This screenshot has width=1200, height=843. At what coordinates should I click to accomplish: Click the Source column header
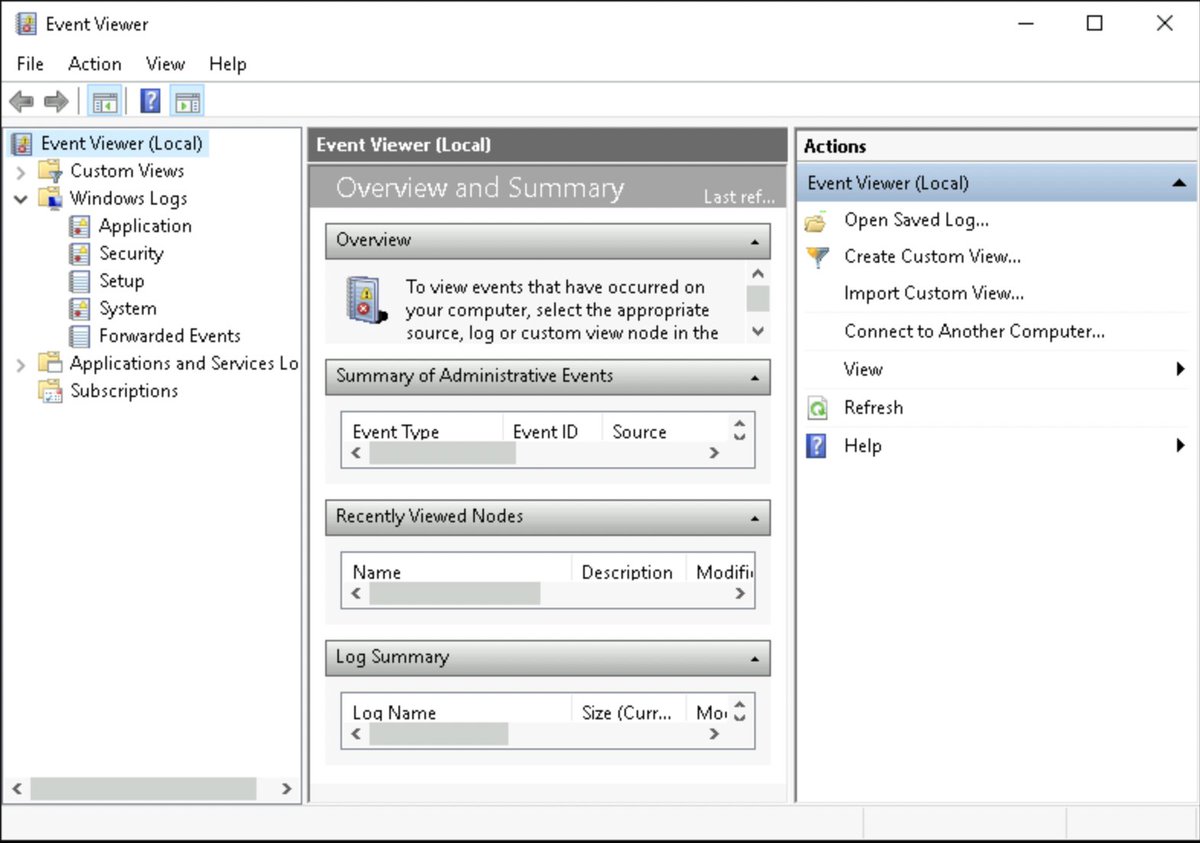[666, 430]
